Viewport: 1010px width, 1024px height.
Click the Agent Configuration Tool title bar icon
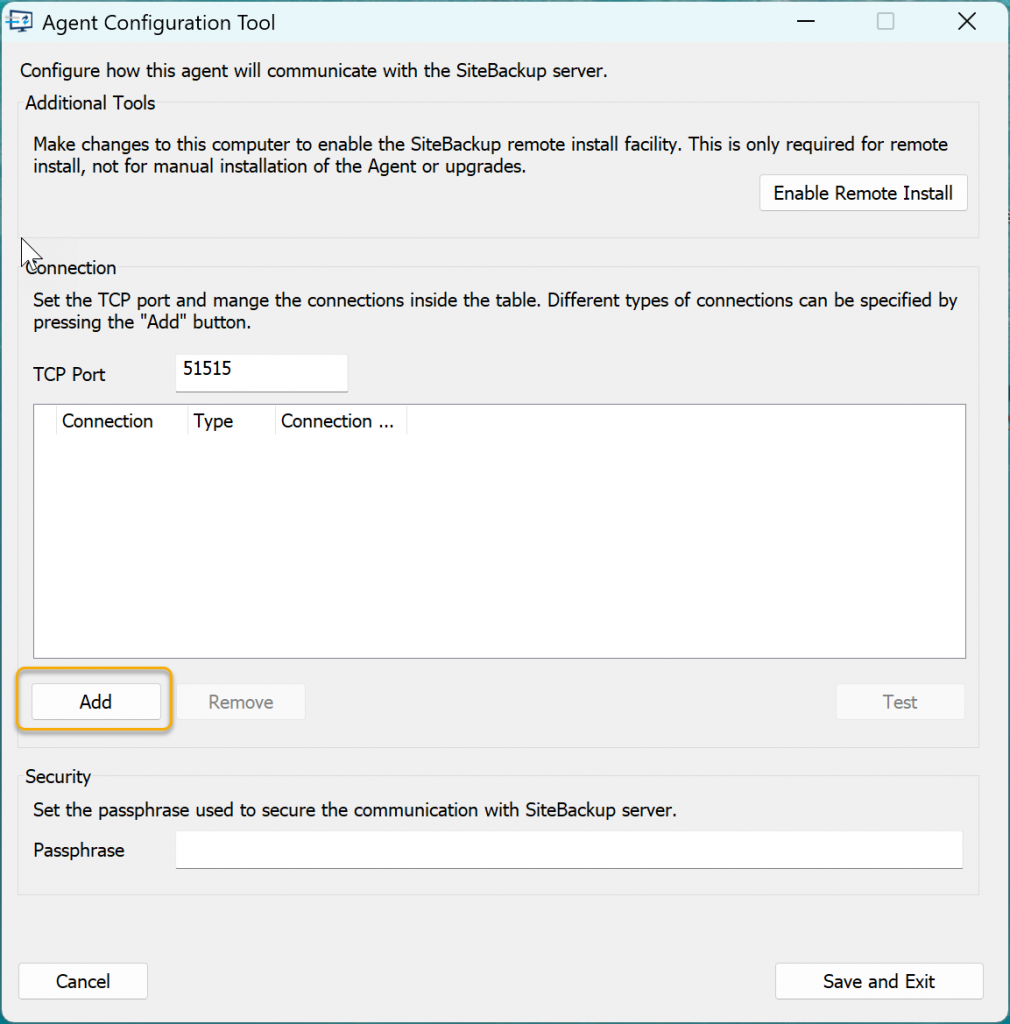tap(21, 22)
